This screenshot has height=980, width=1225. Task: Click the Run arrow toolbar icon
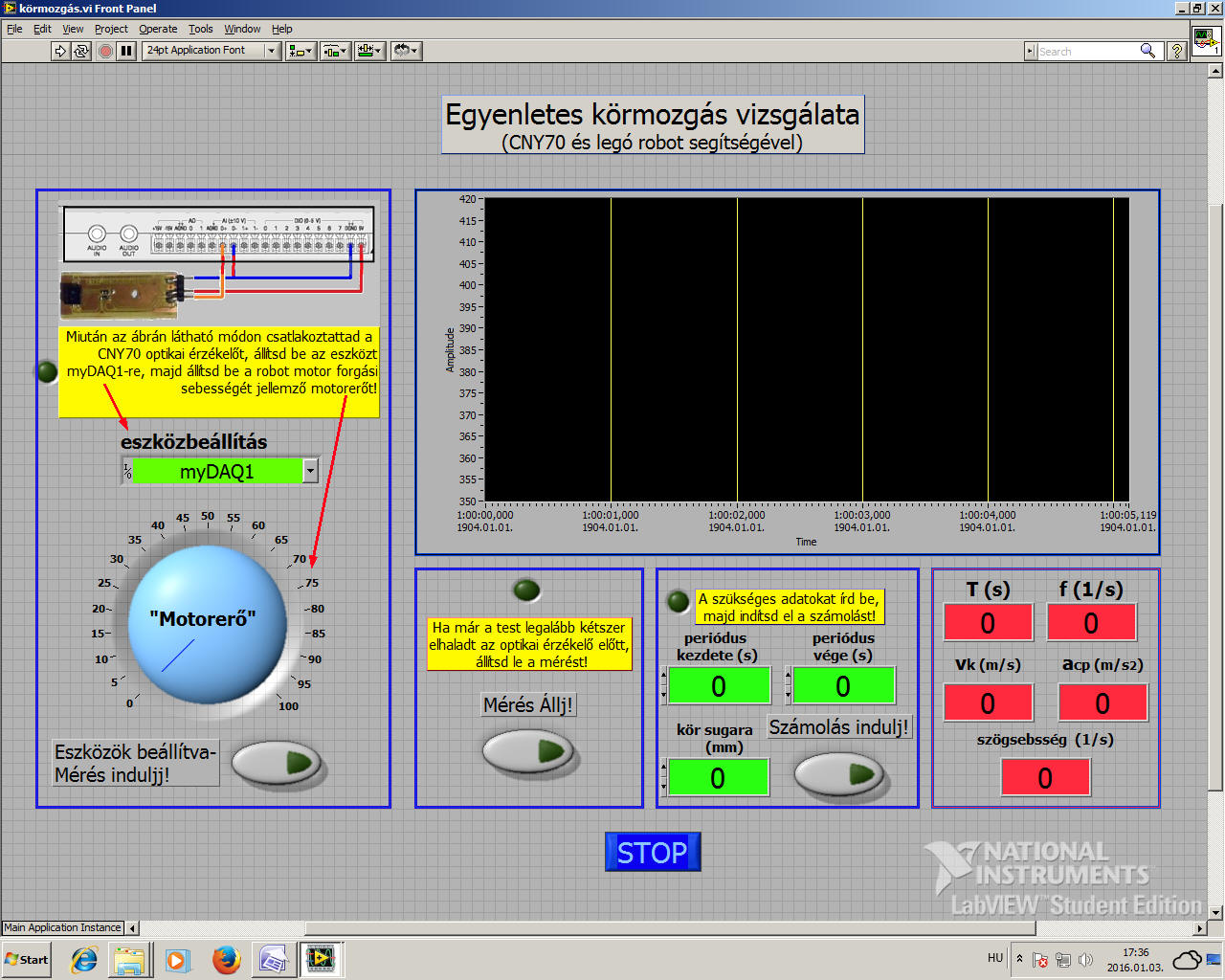(x=60, y=51)
